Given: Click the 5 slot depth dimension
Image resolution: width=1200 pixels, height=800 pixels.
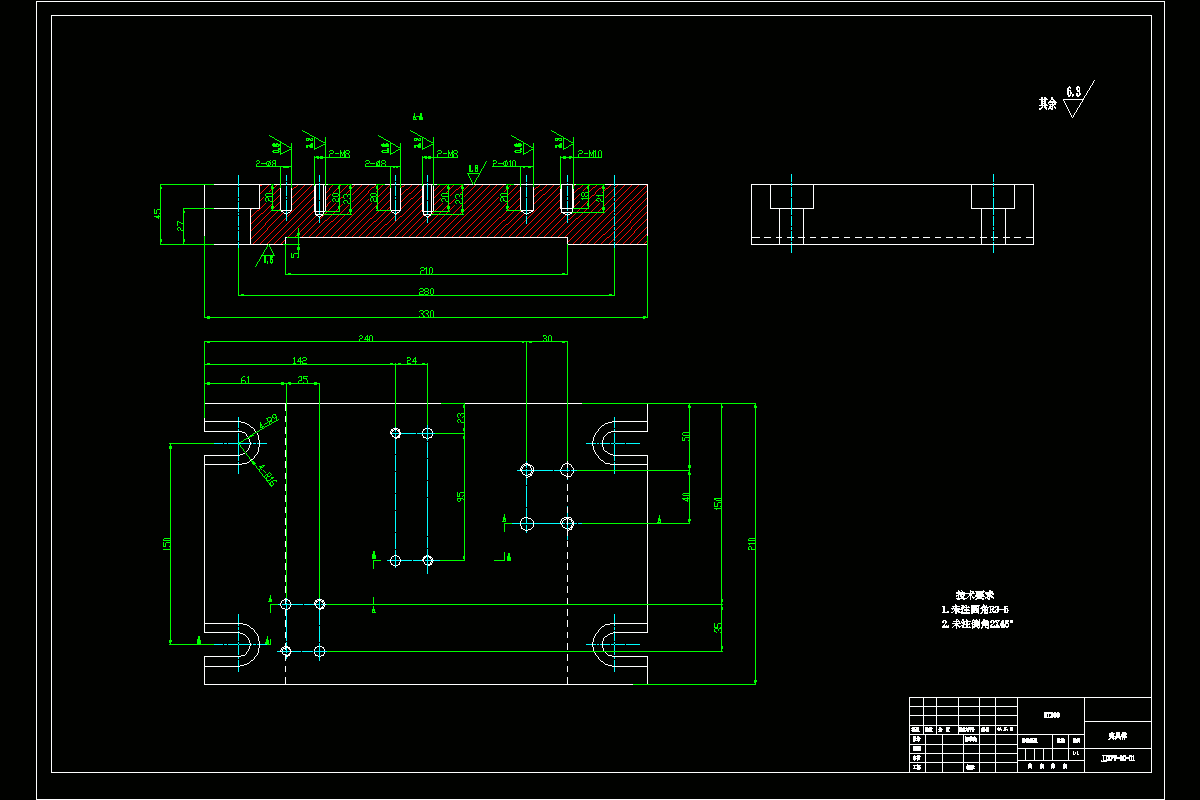Looking at the screenshot, I should pos(293,254).
